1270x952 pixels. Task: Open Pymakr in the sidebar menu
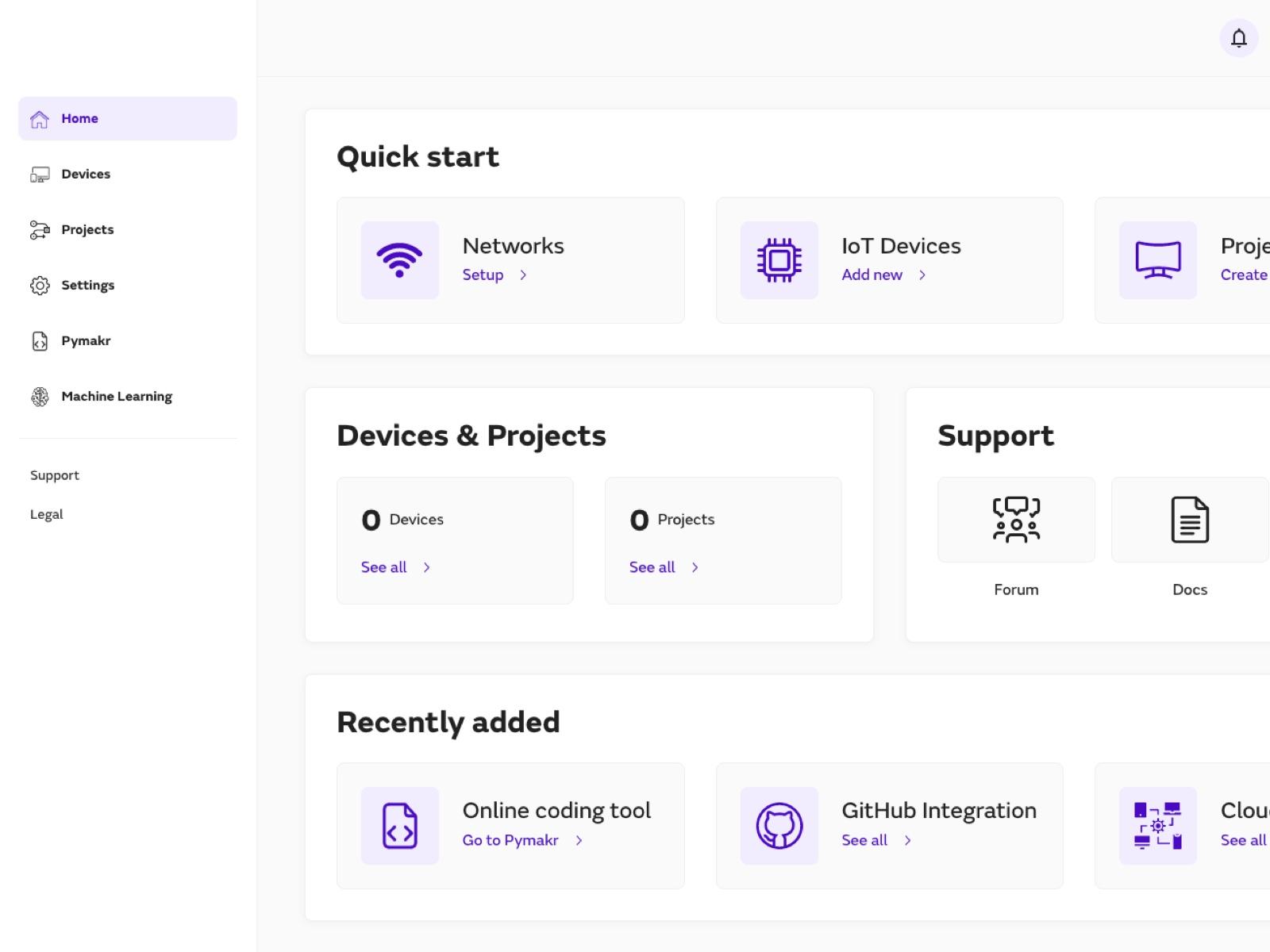click(x=128, y=341)
